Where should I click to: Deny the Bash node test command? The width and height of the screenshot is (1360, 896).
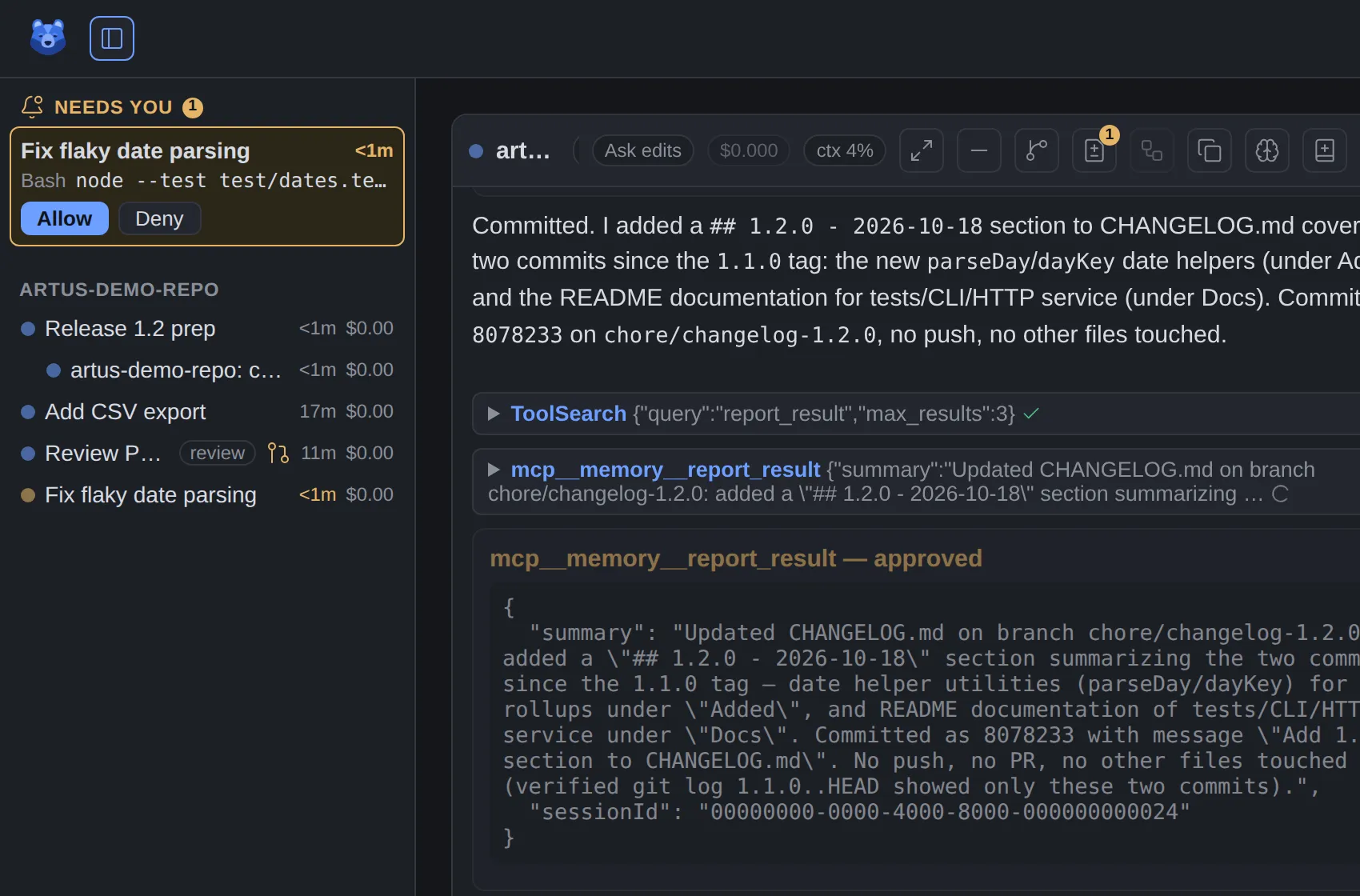click(159, 218)
